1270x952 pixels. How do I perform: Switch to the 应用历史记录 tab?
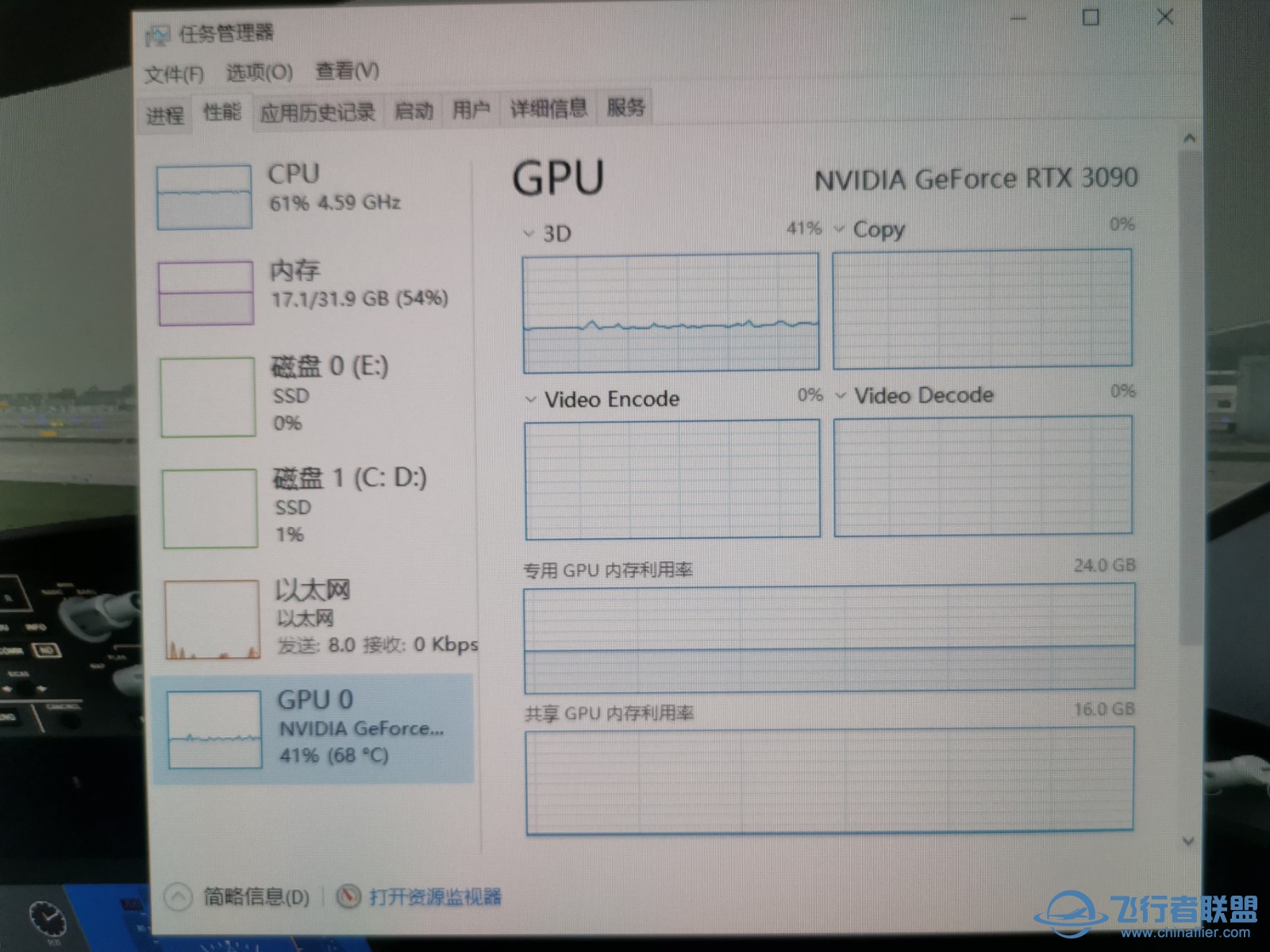[x=317, y=113]
